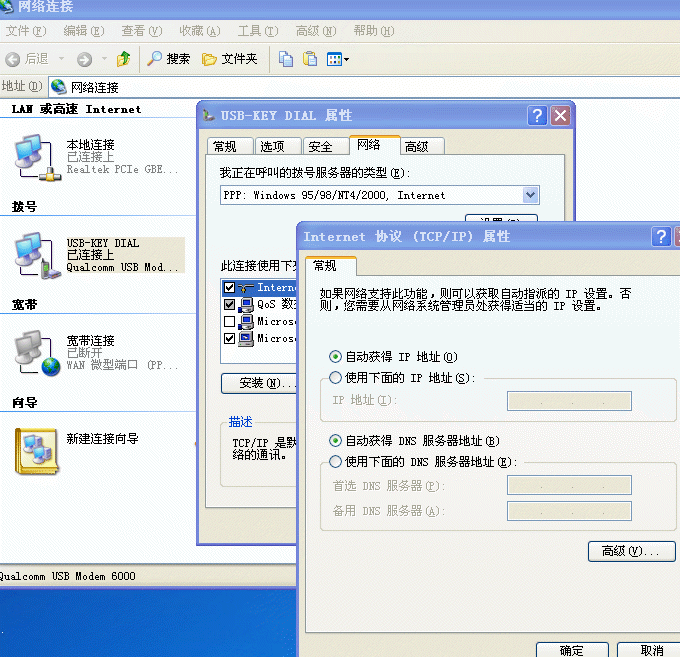
Task: Select 使用下面的 DNS 服务器地址 radio button
Action: coord(335,461)
